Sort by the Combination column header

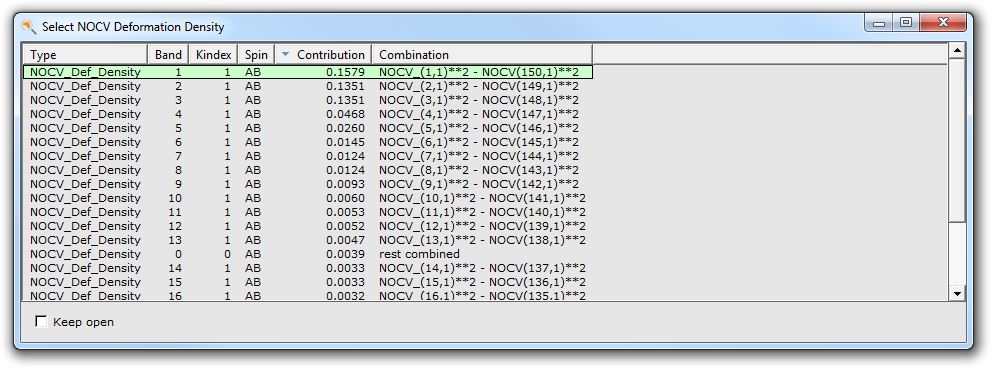click(482, 54)
